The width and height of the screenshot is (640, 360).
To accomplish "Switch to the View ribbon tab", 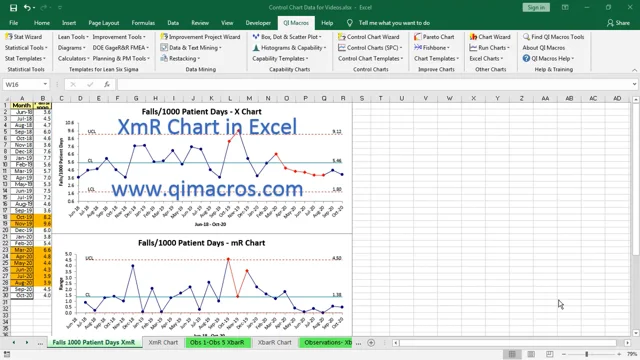I will pos(227,23).
